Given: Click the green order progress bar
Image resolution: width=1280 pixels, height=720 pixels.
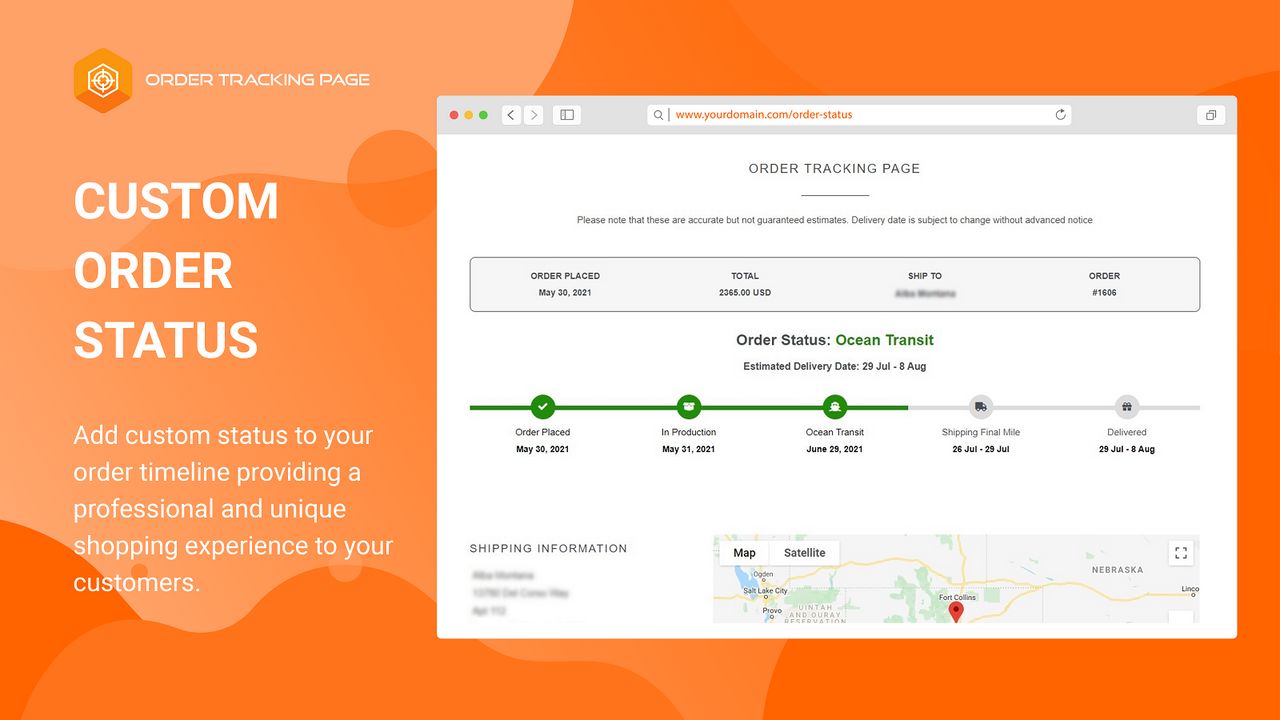Looking at the screenshot, I should coord(689,408).
